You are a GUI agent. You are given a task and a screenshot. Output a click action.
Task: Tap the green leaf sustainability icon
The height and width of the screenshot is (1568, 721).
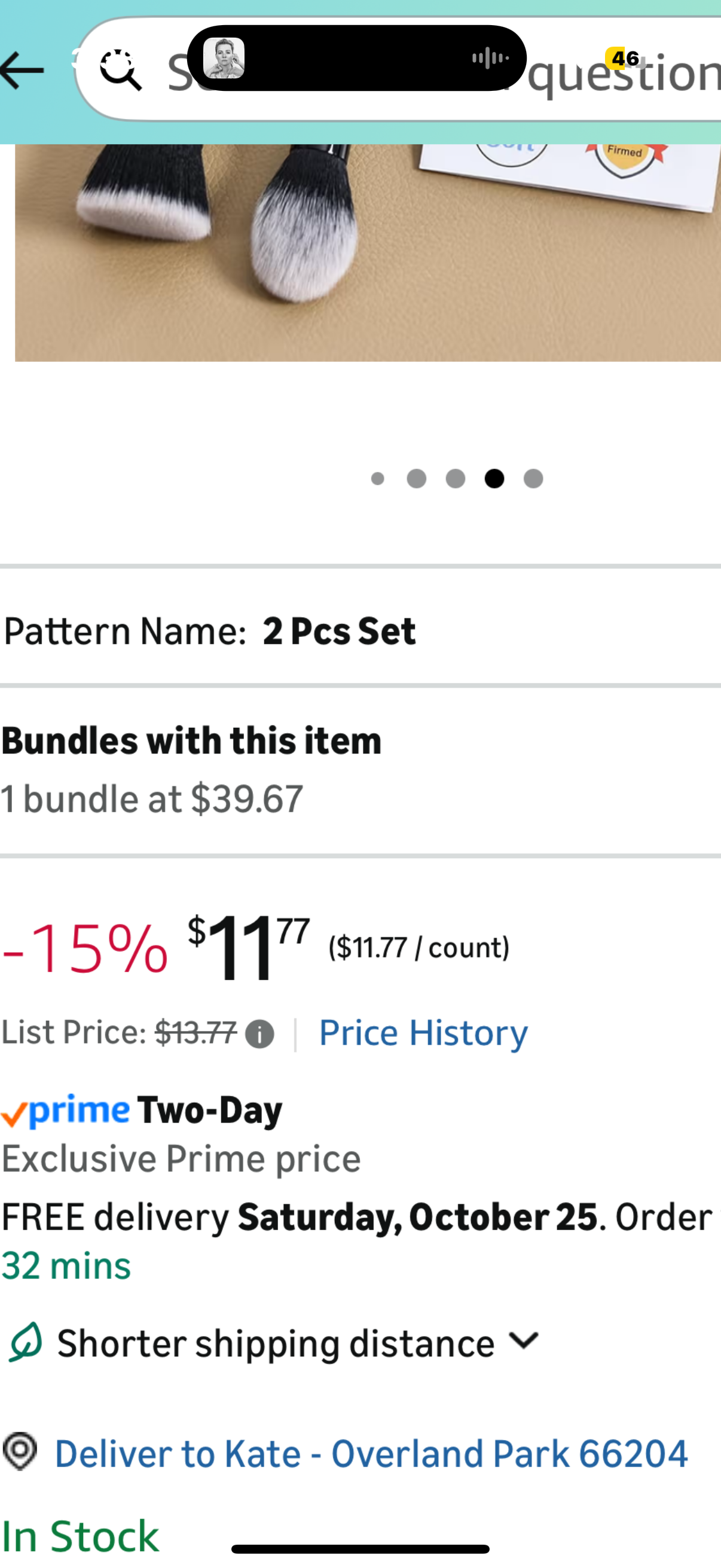point(25,1342)
